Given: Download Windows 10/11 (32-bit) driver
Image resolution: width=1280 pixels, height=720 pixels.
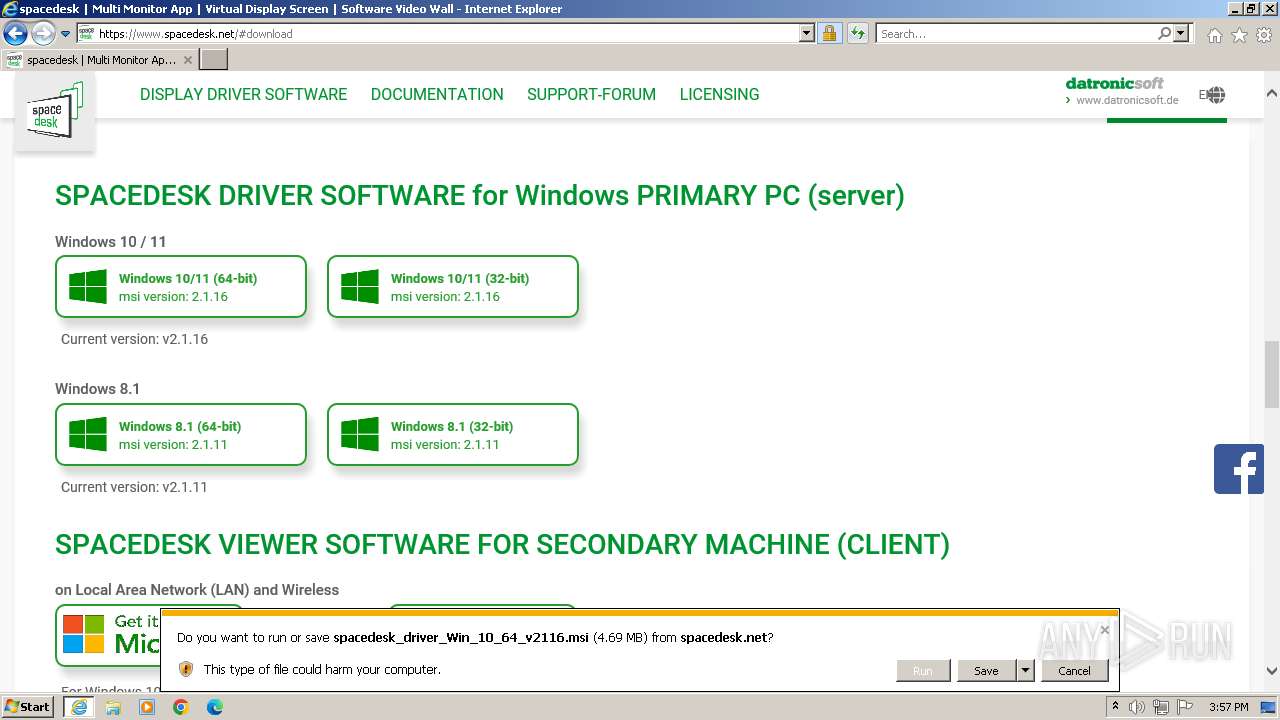Looking at the screenshot, I should (x=453, y=287).
